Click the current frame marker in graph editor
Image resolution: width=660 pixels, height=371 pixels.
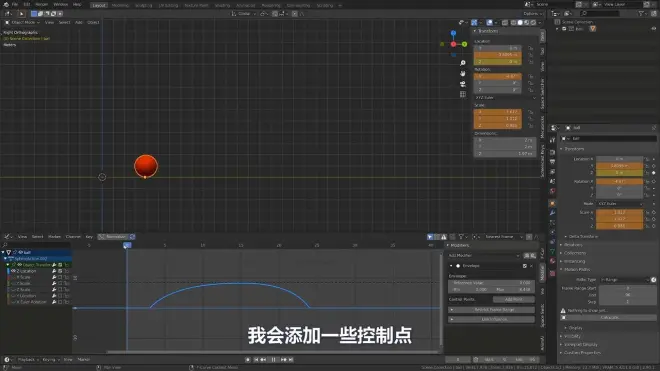[127, 245]
